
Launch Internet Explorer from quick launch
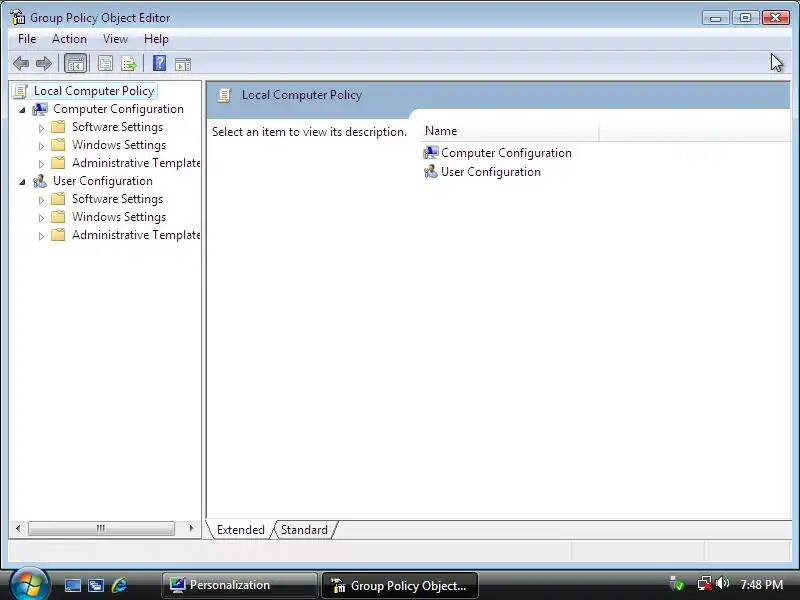click(119, 585)
